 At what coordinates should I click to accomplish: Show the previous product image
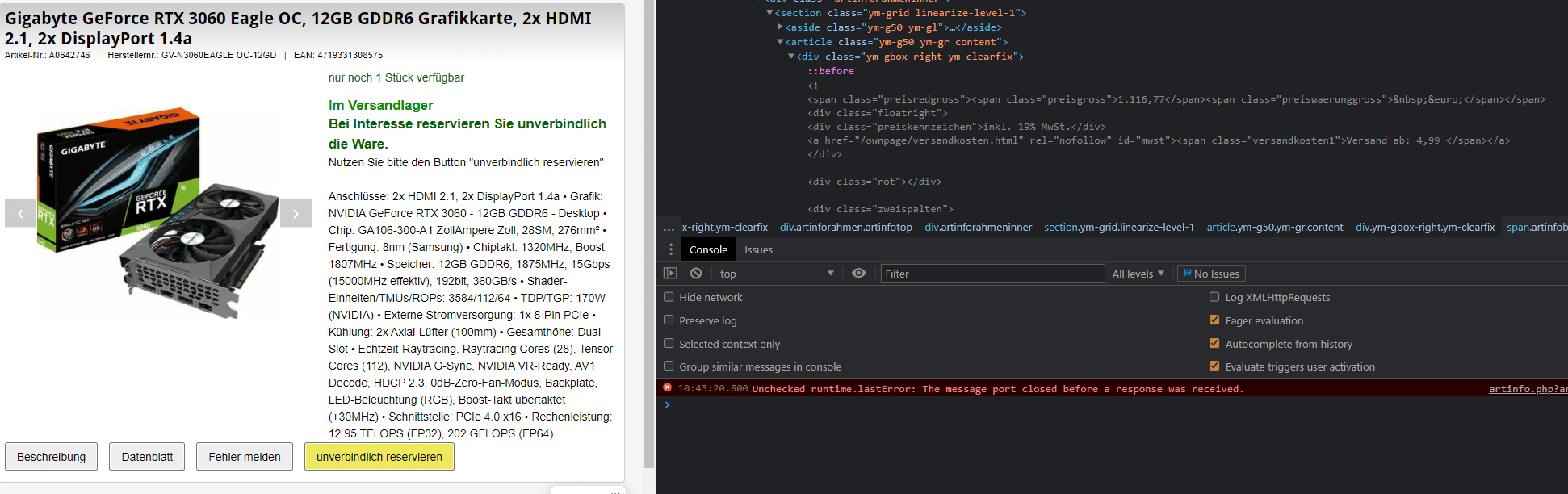20,213
